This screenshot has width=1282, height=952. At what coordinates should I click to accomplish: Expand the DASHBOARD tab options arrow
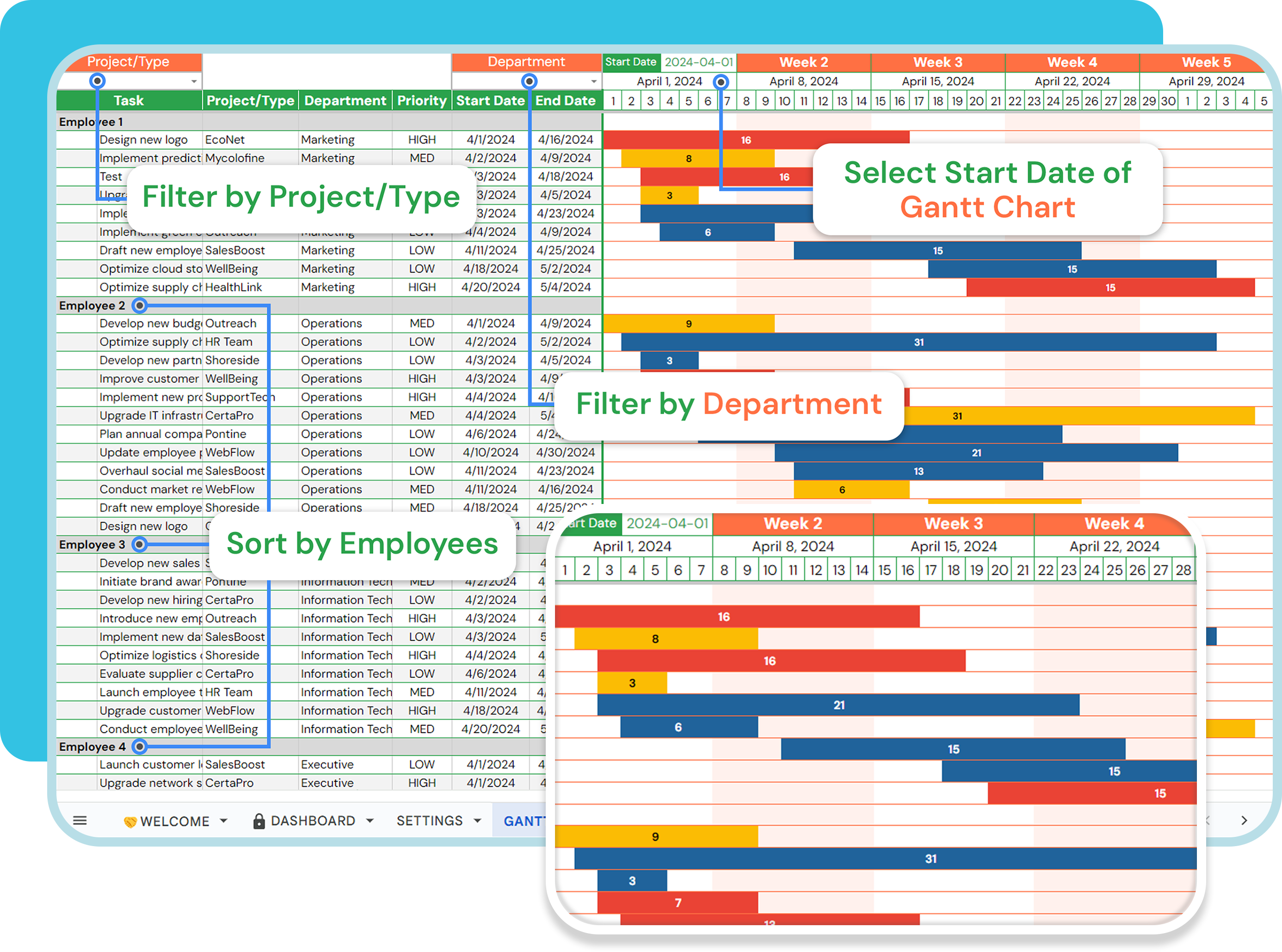[370, 821]
